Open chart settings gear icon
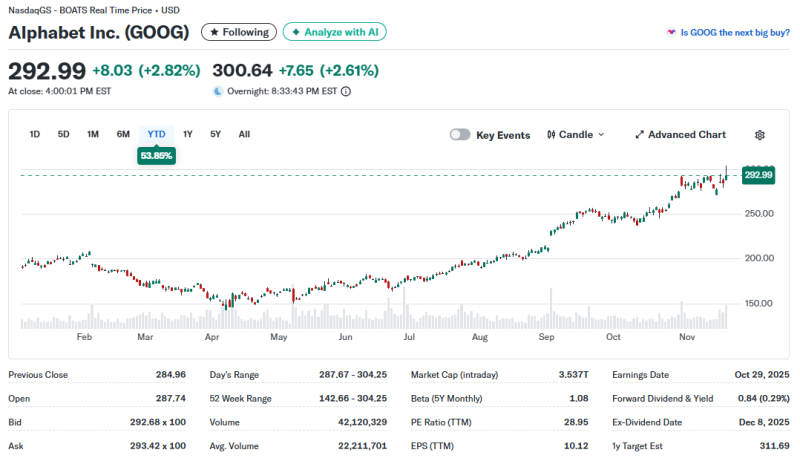This screenshot has height=464, width=800. click(x=760, y=135)
